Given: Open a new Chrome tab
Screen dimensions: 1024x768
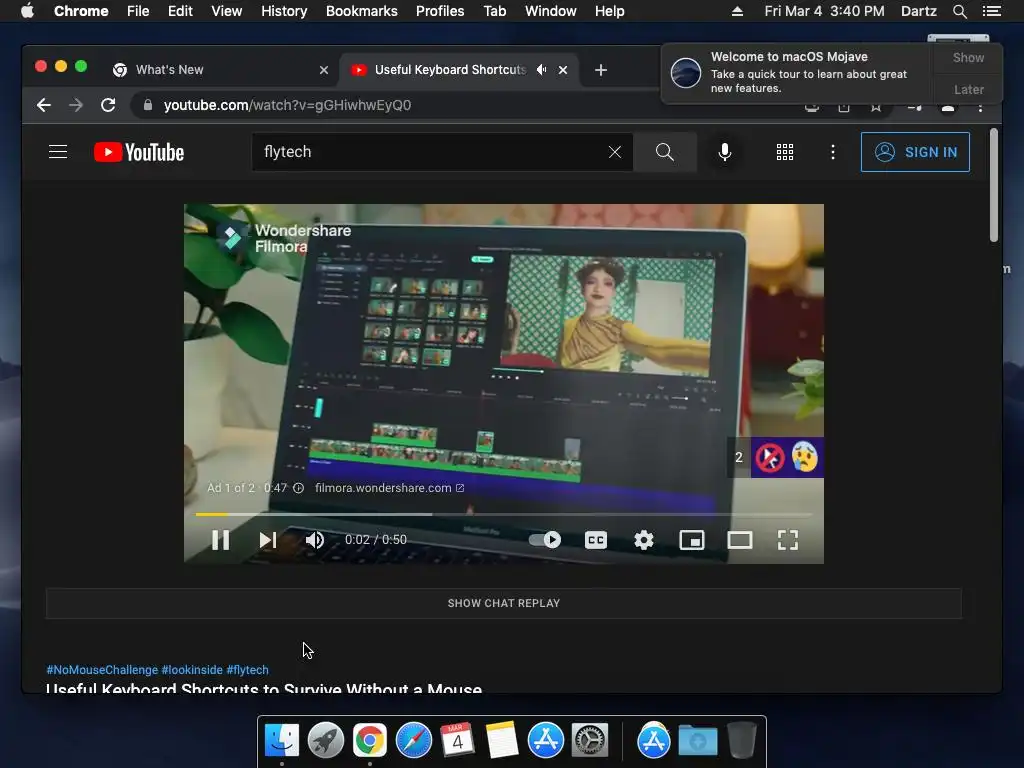Looking at the screenshot, I should click(x=601, y=70).
